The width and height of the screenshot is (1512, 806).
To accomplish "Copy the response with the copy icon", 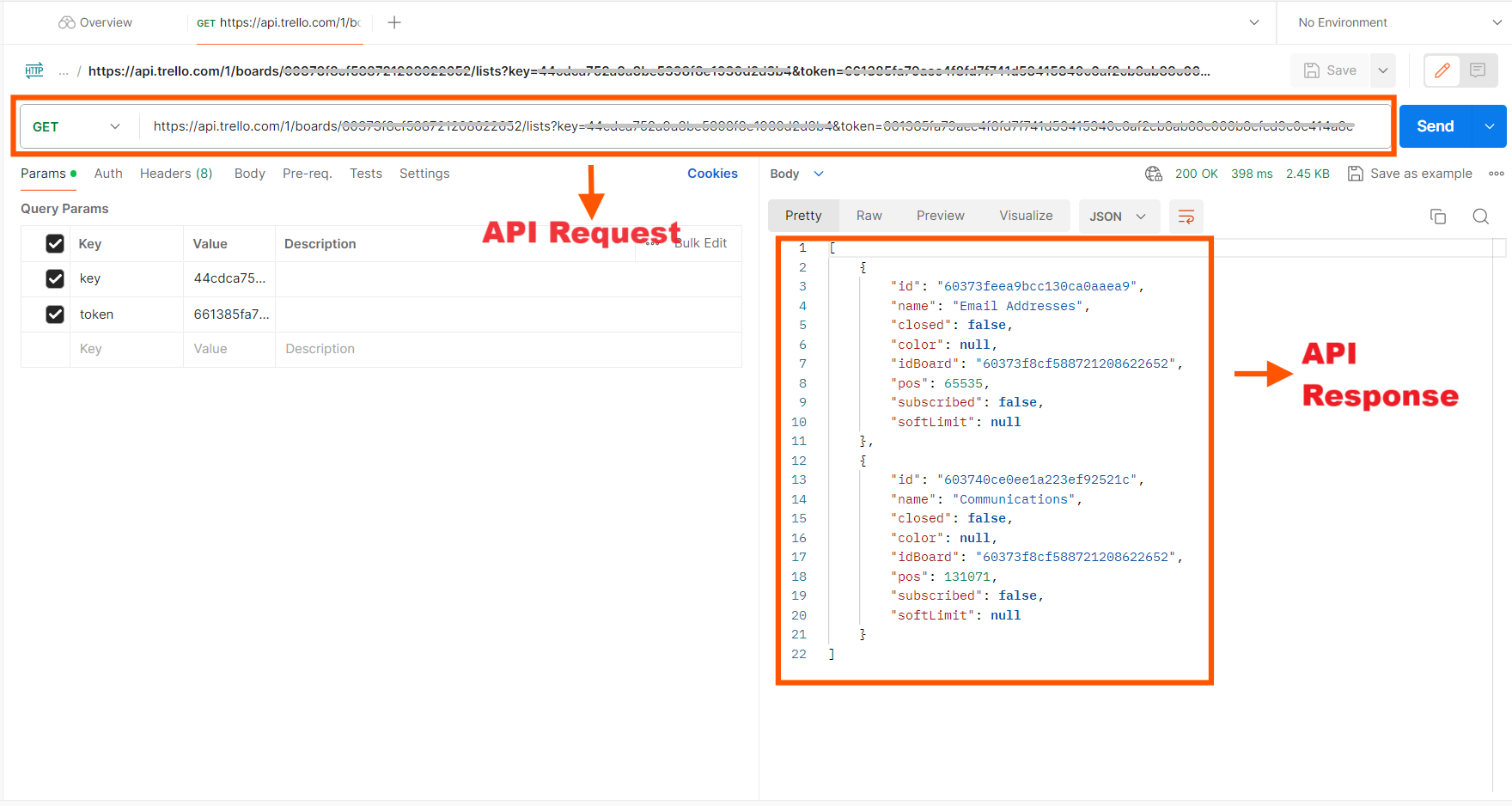I will pyautogui.click(x=1438, y=217).
